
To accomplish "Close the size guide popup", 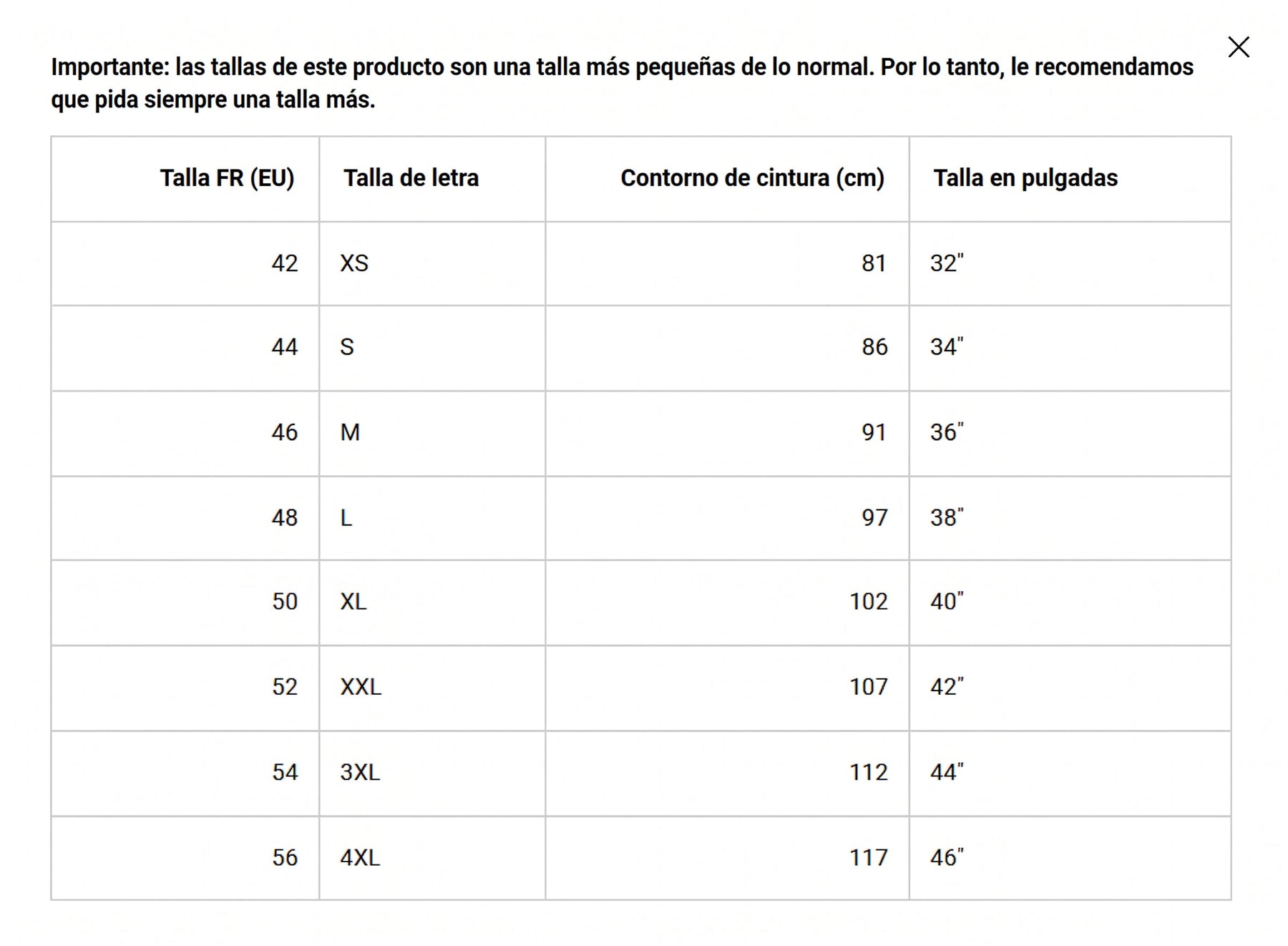I will click(x=1238, y=47).
